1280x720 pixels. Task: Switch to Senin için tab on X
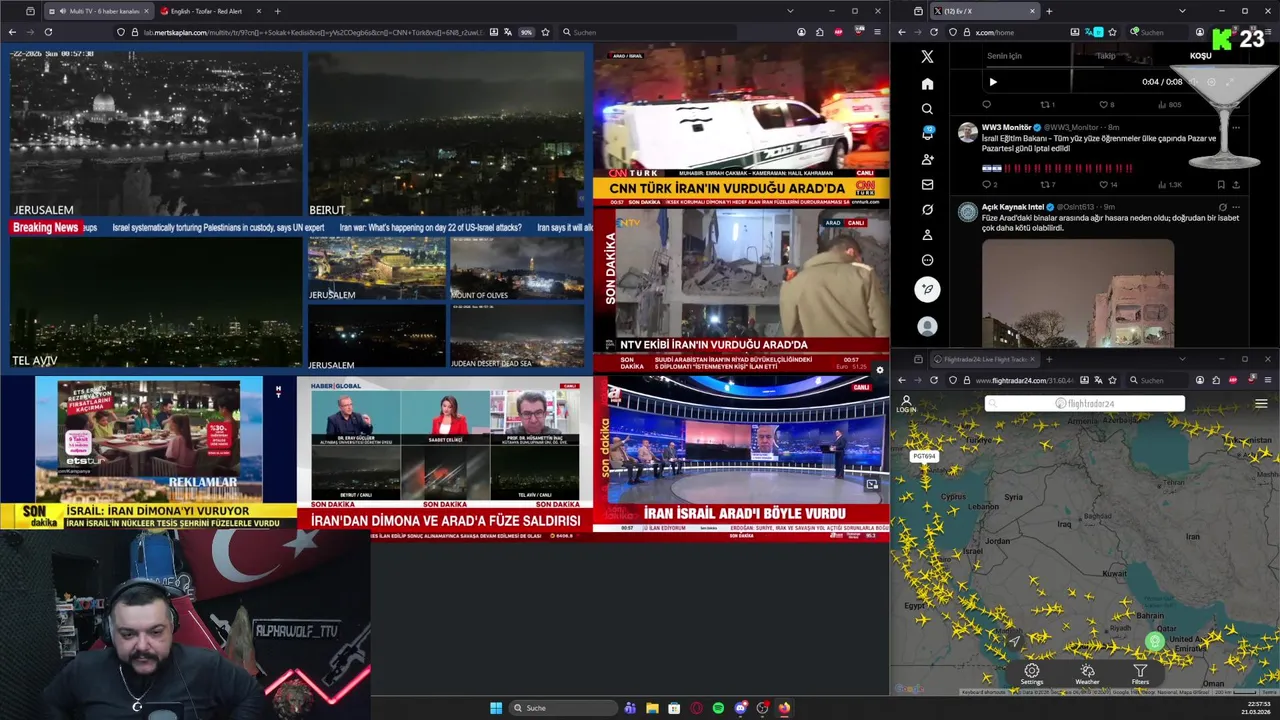coord(1004,56)
